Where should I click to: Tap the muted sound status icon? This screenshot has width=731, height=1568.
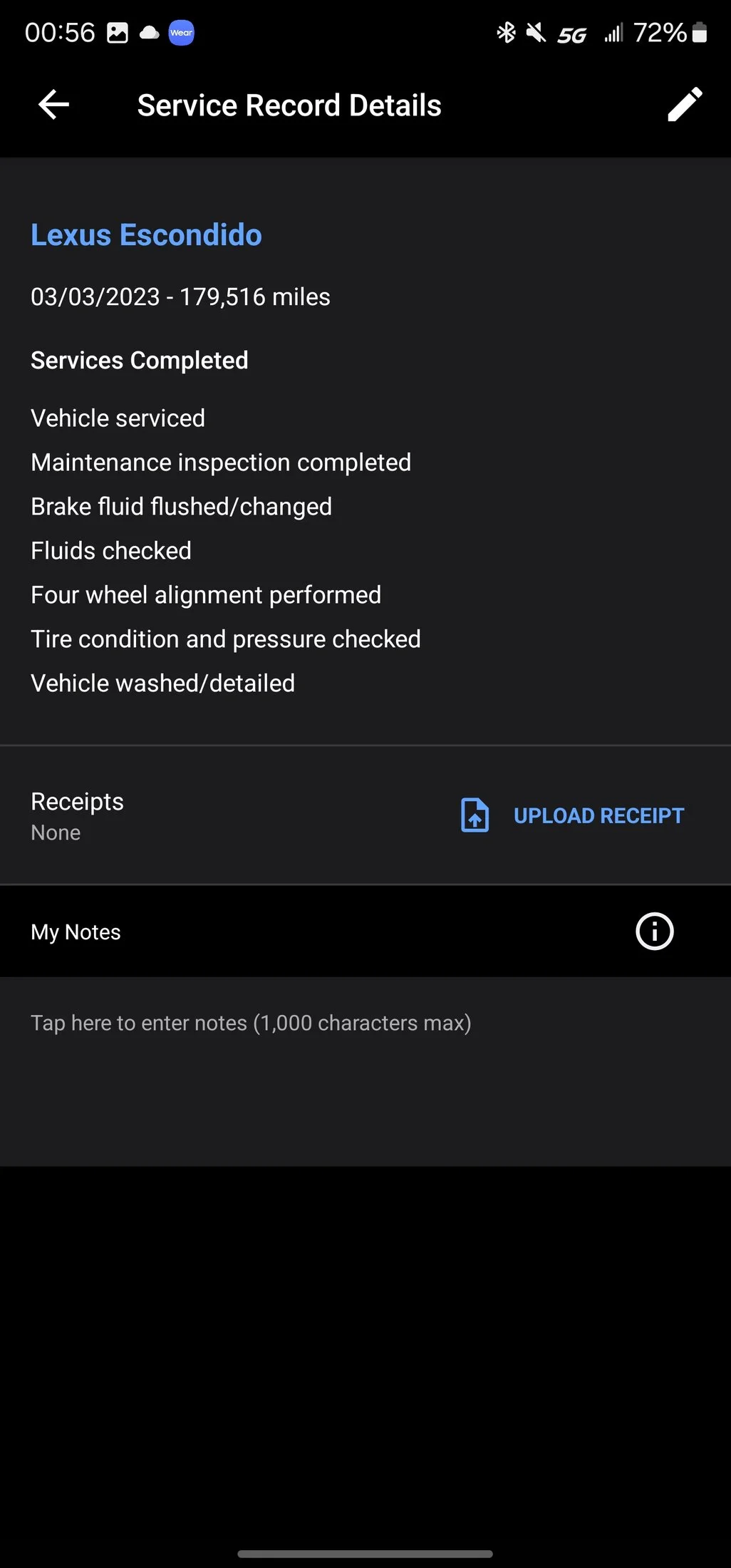tap(536, 33)
